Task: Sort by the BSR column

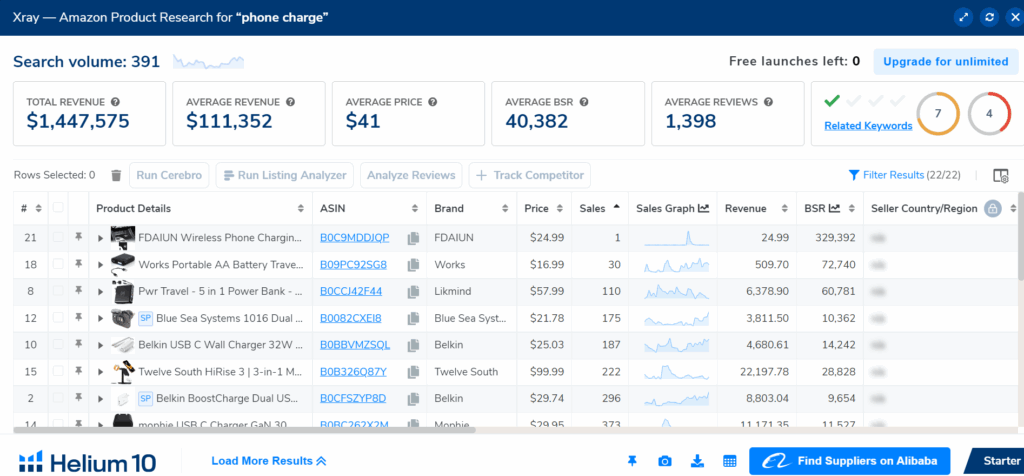Action: (x=851, y=209)
